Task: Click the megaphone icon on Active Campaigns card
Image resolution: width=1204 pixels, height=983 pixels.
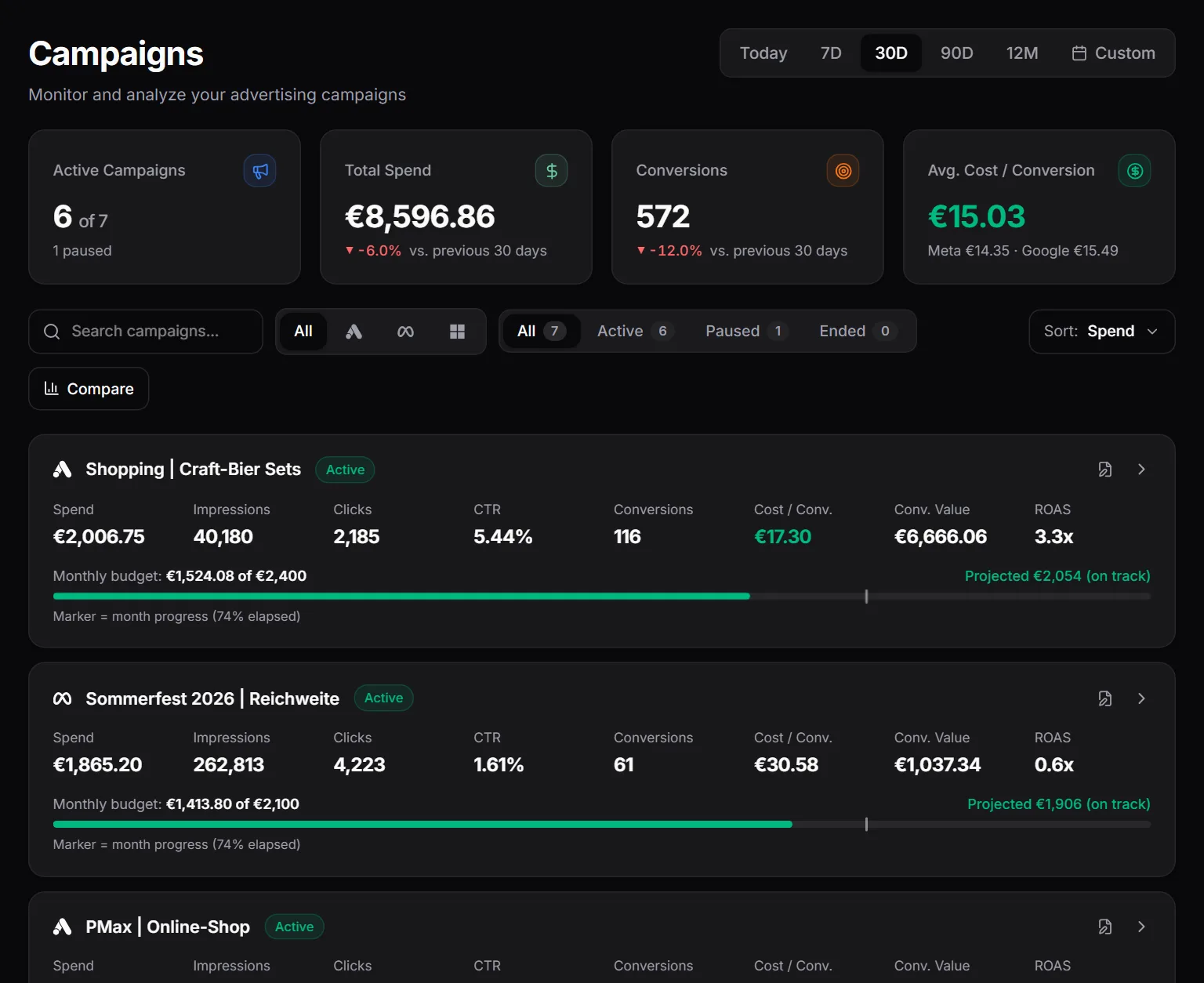Action: pos(260,171)
